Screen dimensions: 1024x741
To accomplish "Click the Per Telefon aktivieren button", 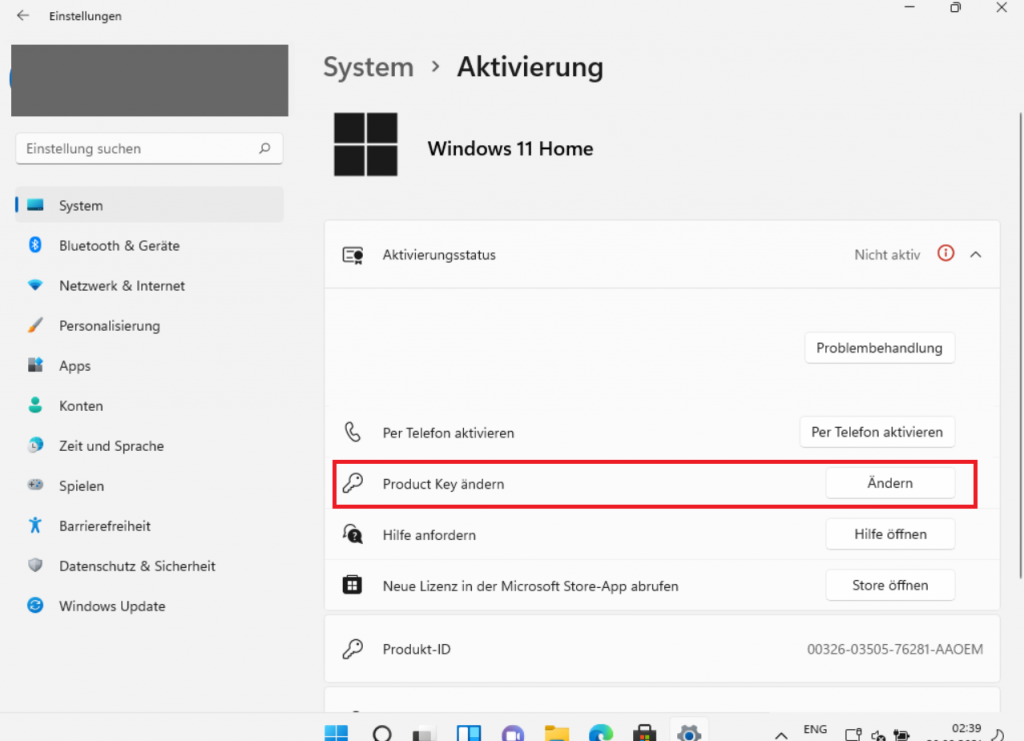I will (x=877, y=432).
